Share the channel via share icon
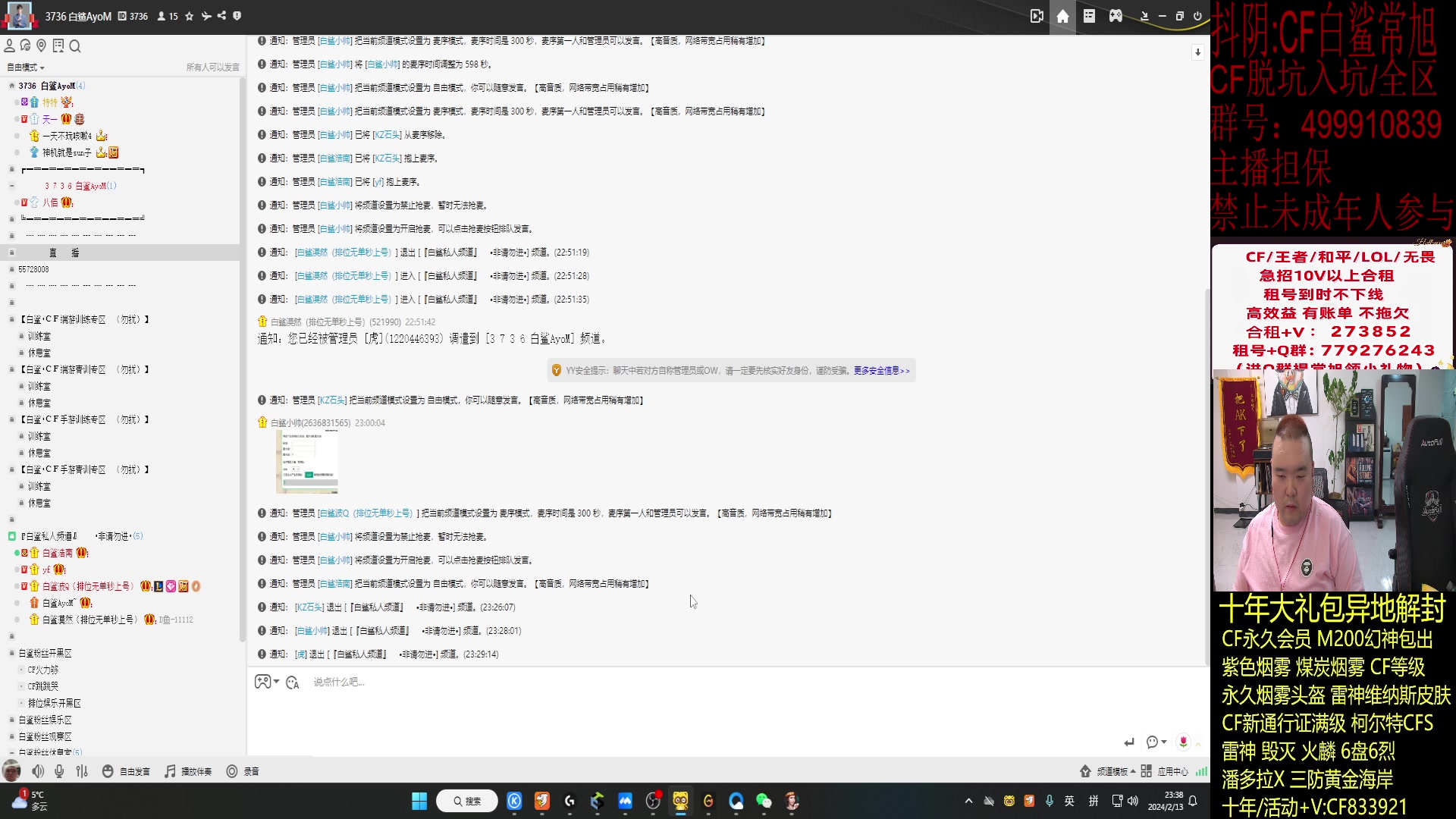This screenshot has height=819, width=1456. 221,16
